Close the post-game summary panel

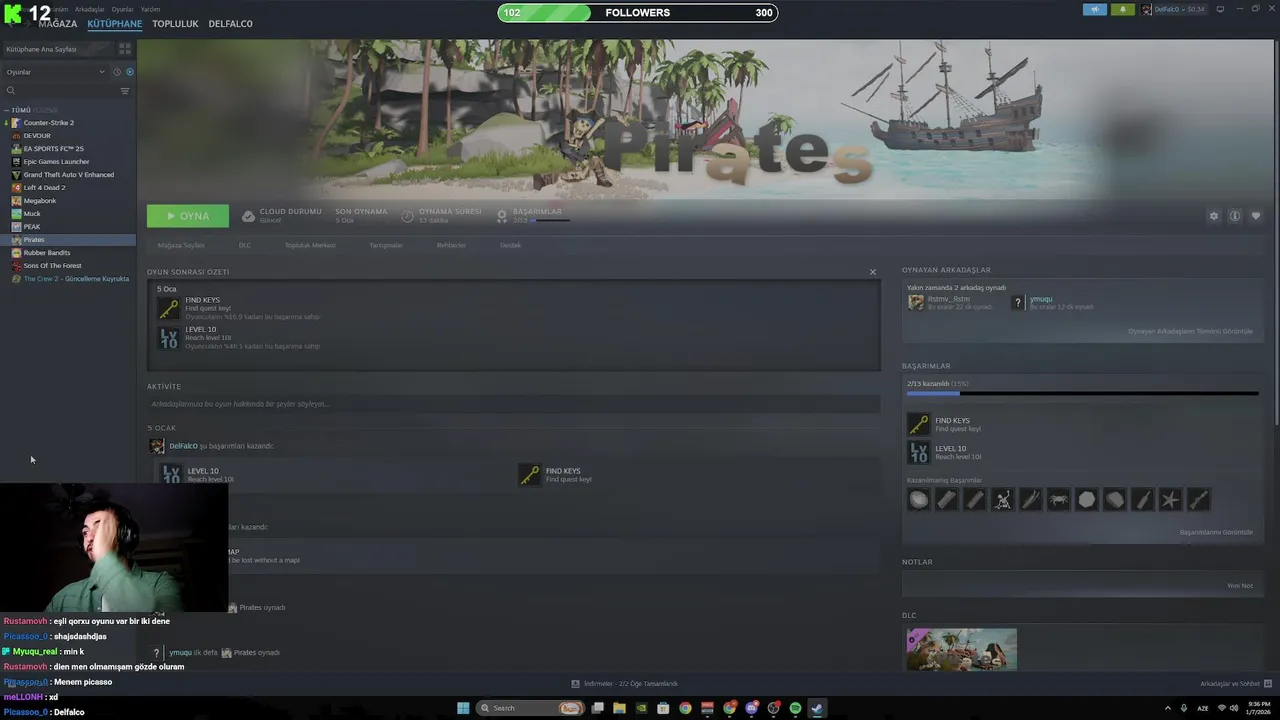873,272
